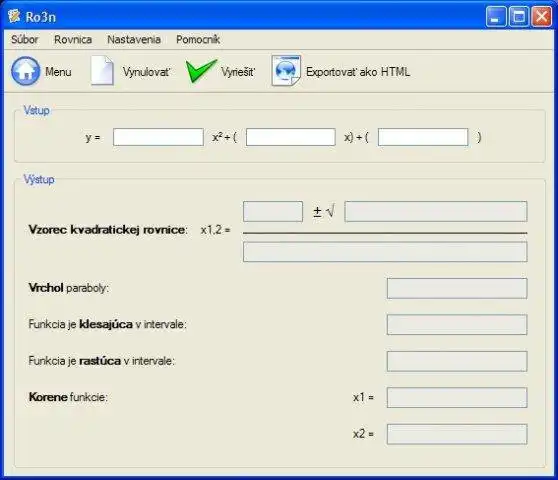Open the Rovnica menu

(x=73, y=39)
